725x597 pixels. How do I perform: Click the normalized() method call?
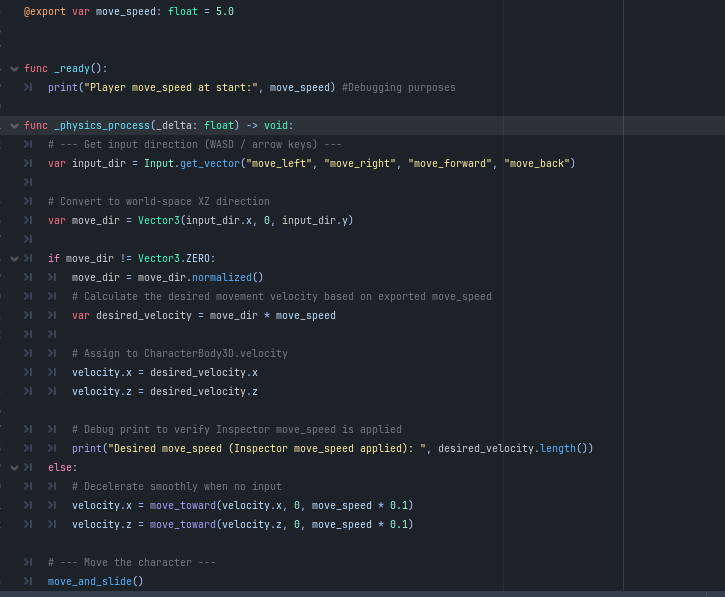227,277
